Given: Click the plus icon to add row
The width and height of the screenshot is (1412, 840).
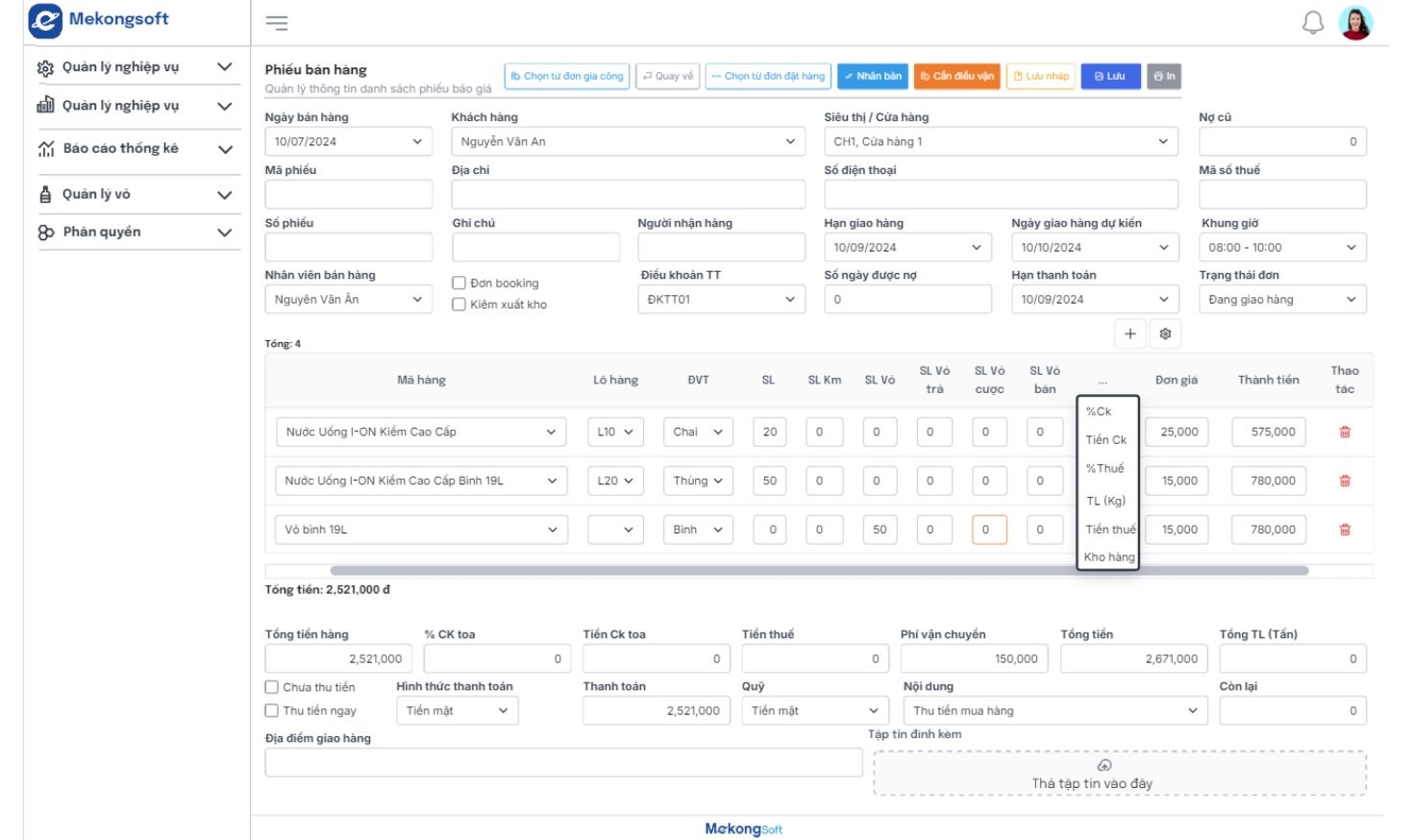Looking at the screenshot, I should coord(1130,334).
